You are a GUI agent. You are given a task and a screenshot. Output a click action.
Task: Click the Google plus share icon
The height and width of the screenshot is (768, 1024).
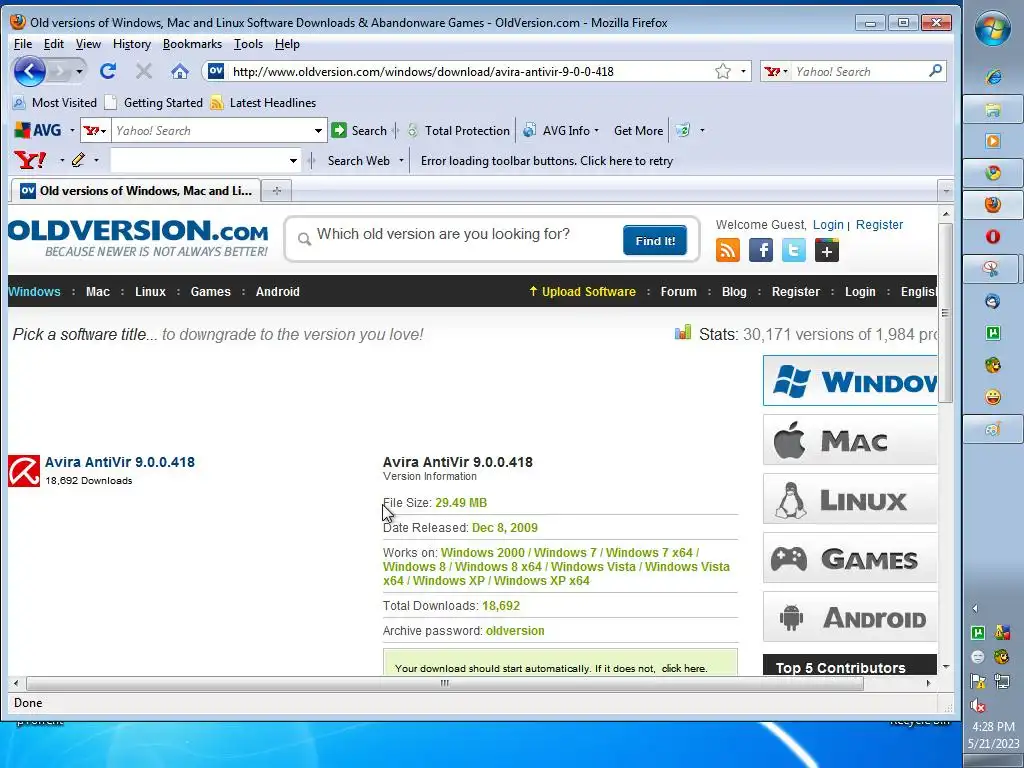[827, 250]
